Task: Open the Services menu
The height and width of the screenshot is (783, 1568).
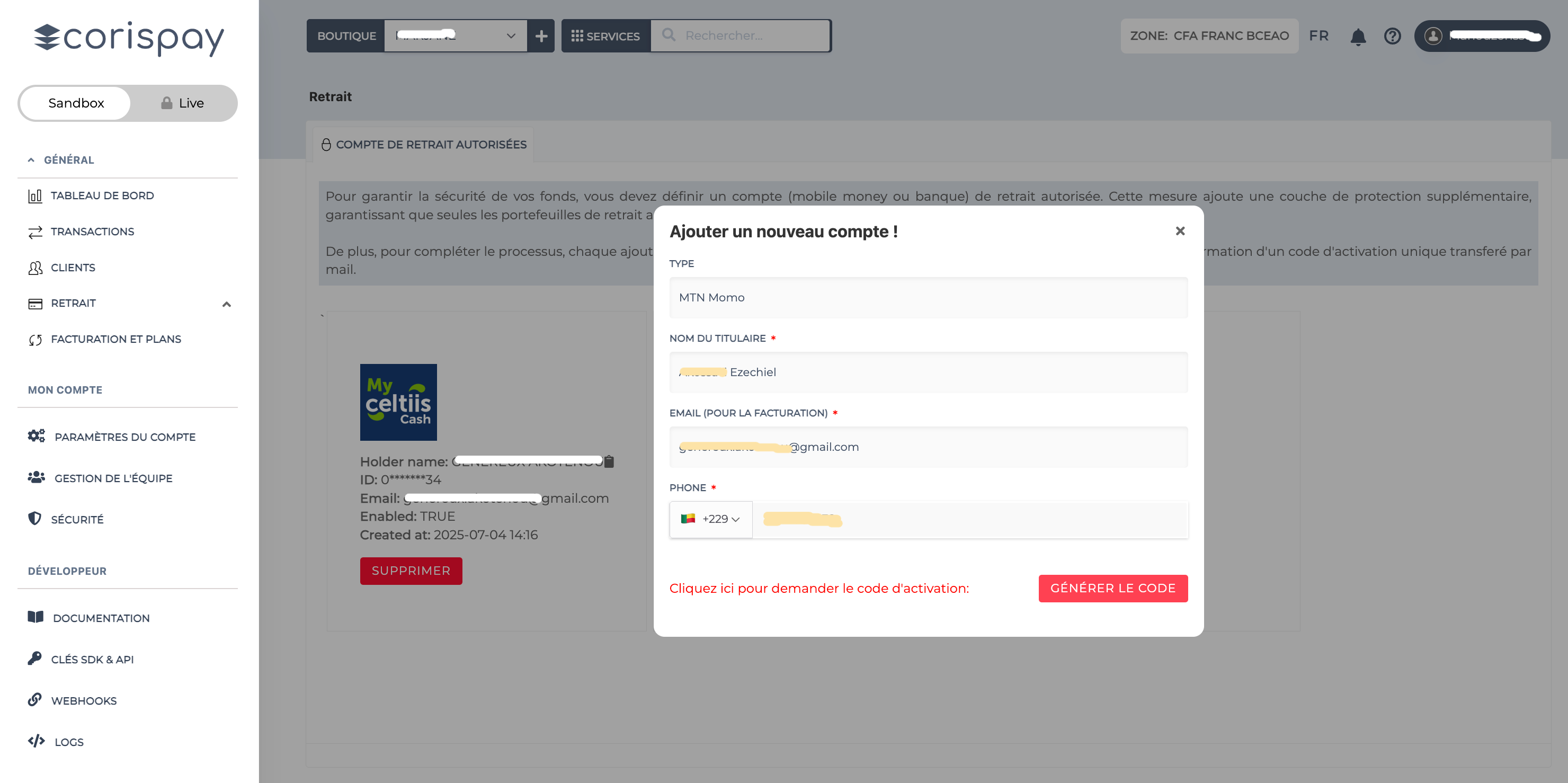Action: pyautogui.click(x=605, y=36)
